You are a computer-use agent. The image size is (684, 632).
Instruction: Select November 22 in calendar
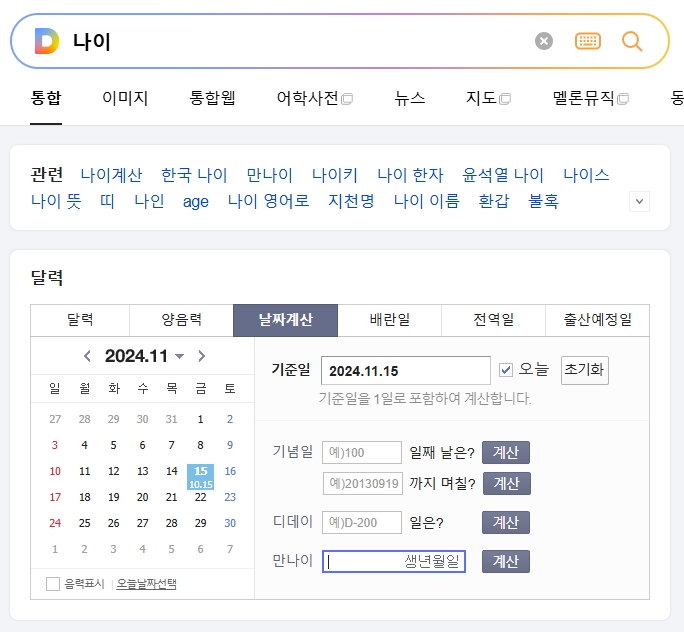tap(201, 497)
